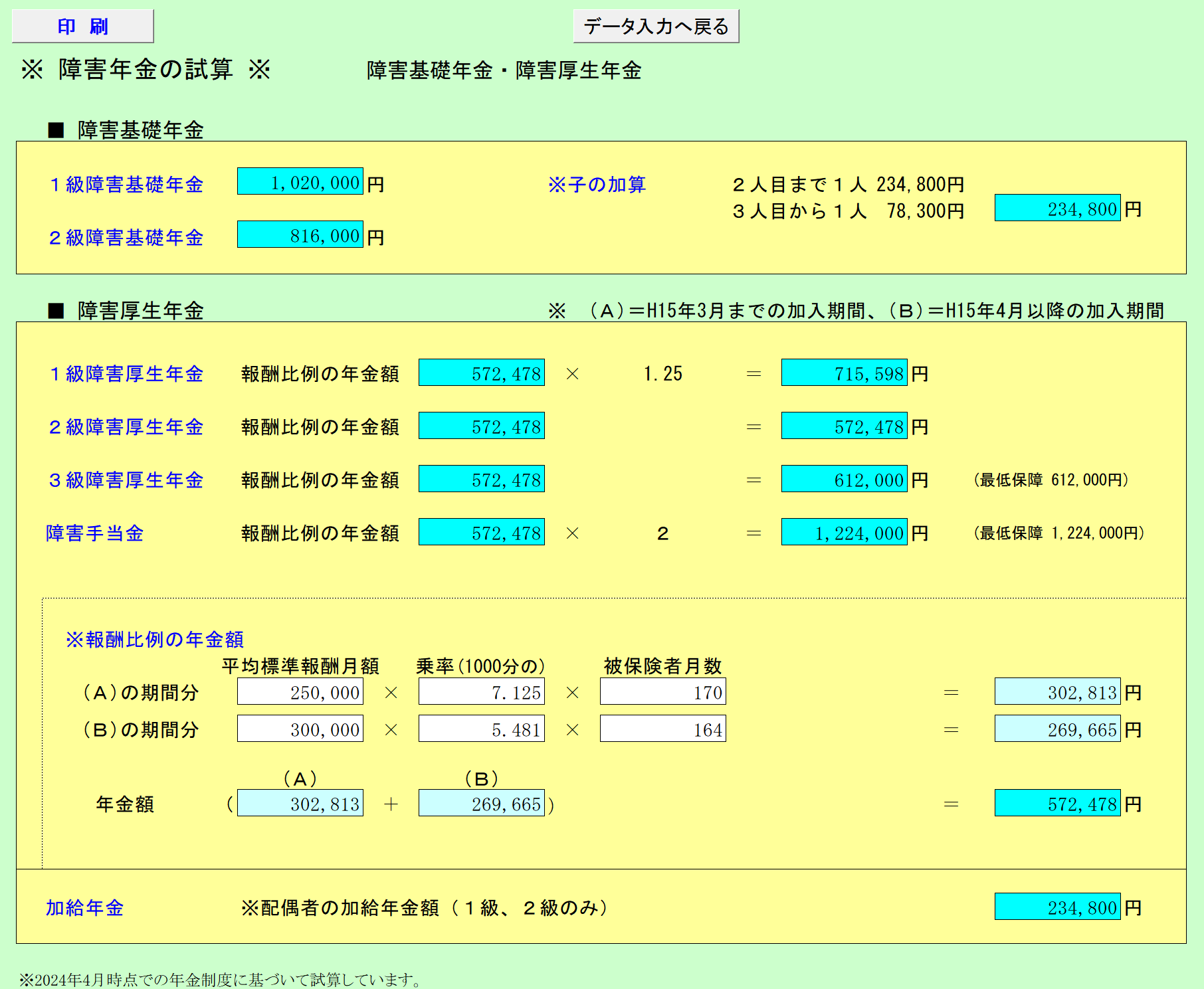This screenshot has width=1204, height=989.
Task: Select the 2級障害厚生年金 報酬比例 cell 572,478
Action: [482, 426]
